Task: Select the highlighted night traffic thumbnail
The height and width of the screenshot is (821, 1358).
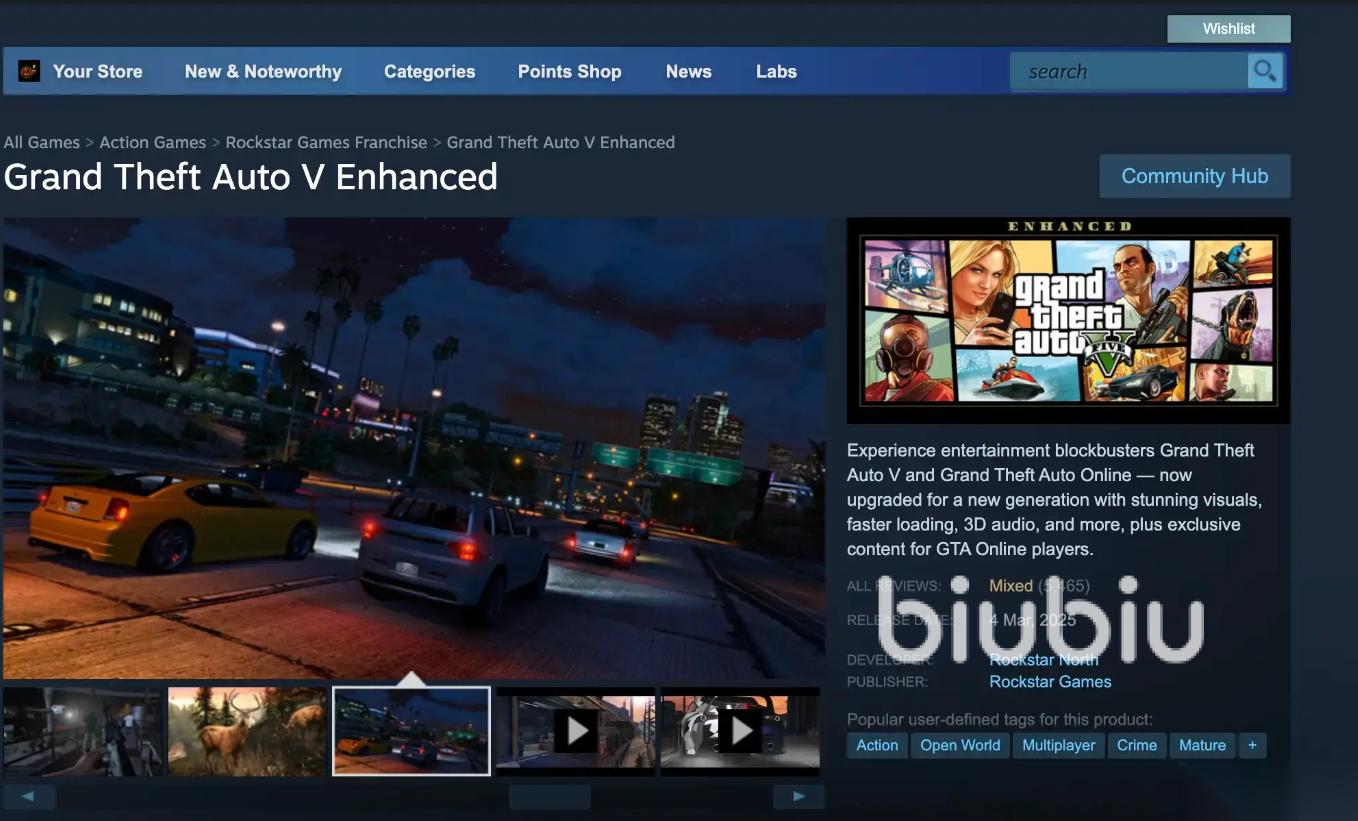Action: (x=411, y=731)
